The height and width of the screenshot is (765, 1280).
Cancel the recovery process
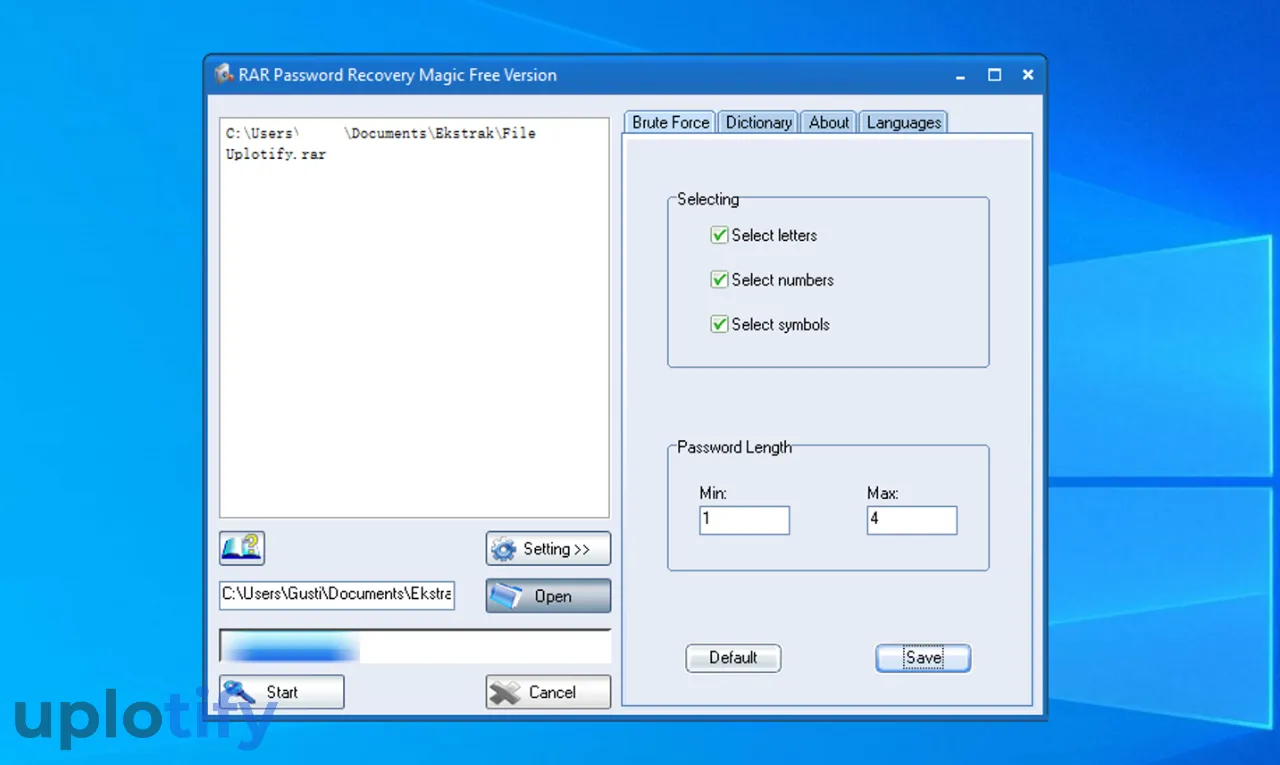(548, 692)
